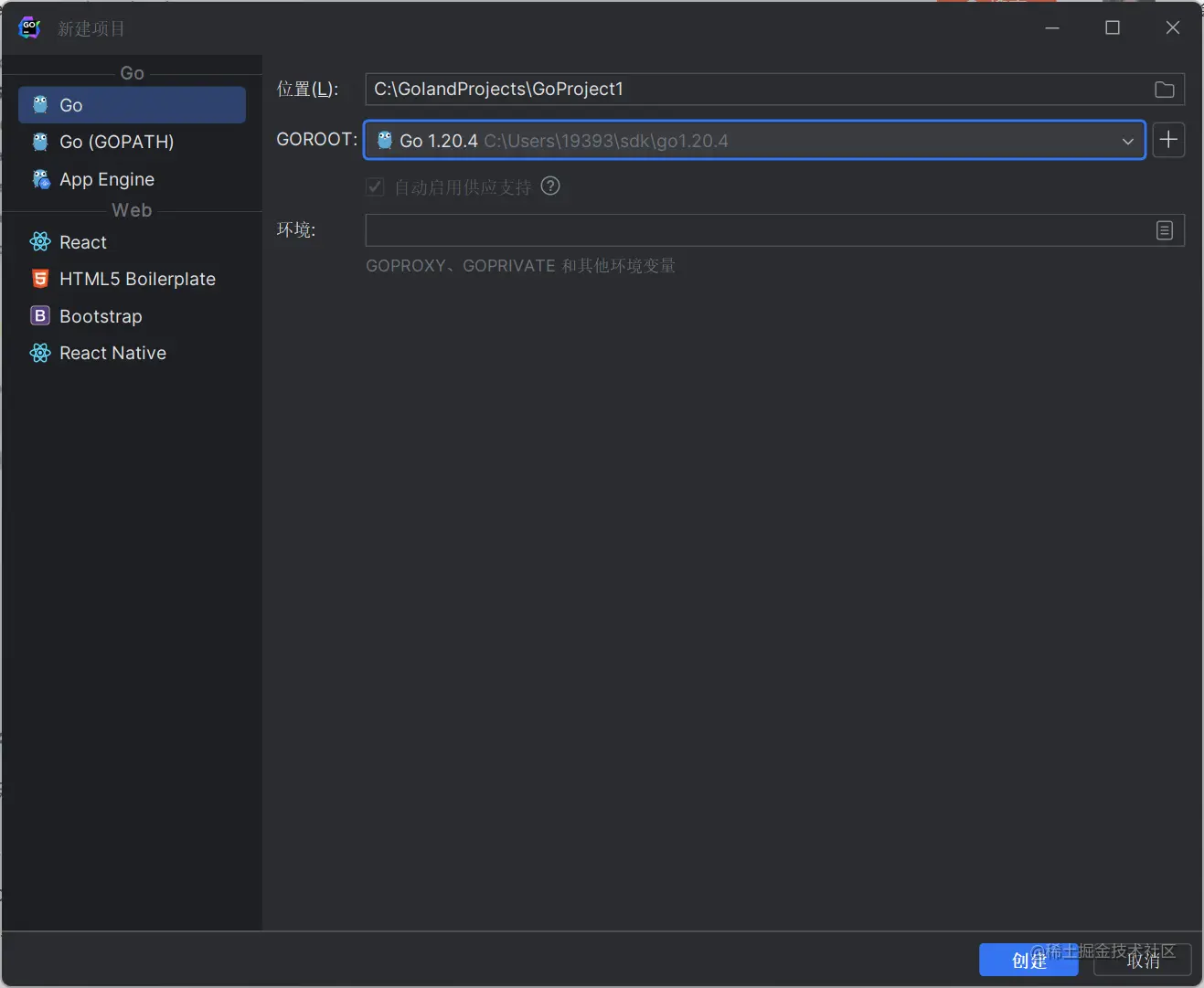Click the HTML5 shield icon

(x=40, y=279)
